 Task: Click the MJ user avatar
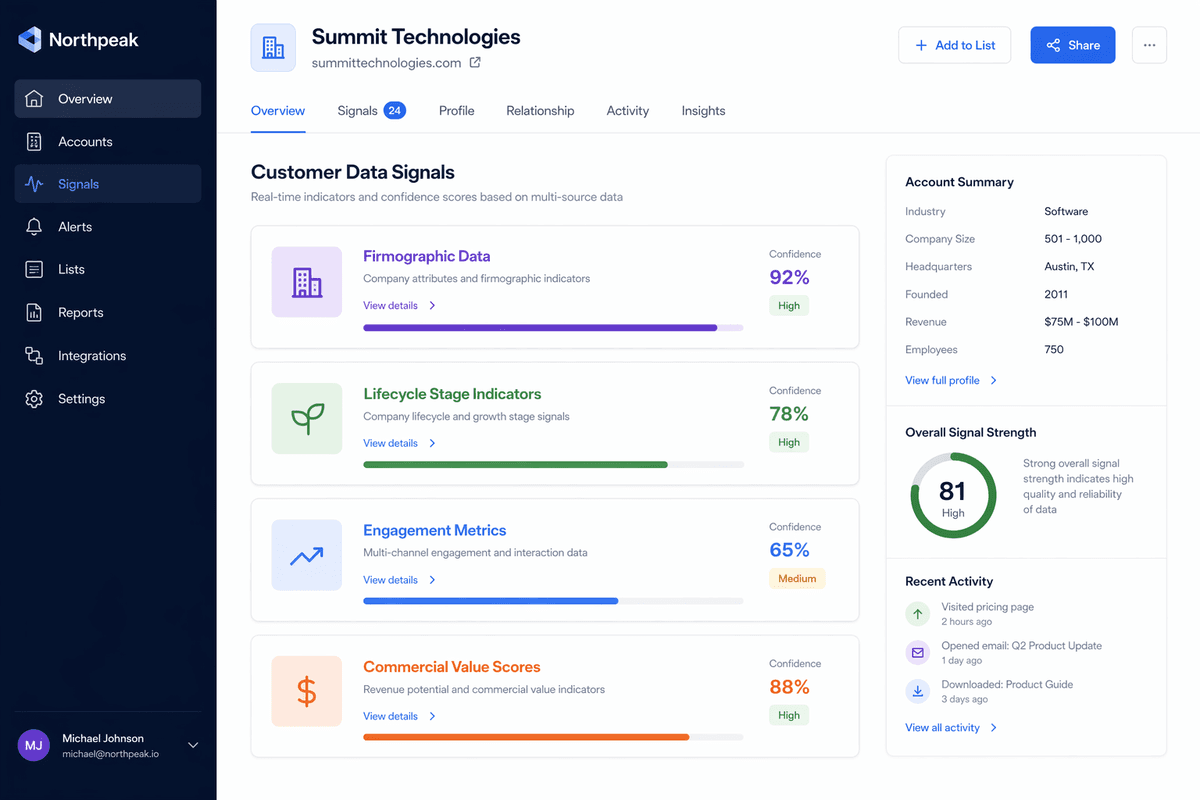(34, 745)
